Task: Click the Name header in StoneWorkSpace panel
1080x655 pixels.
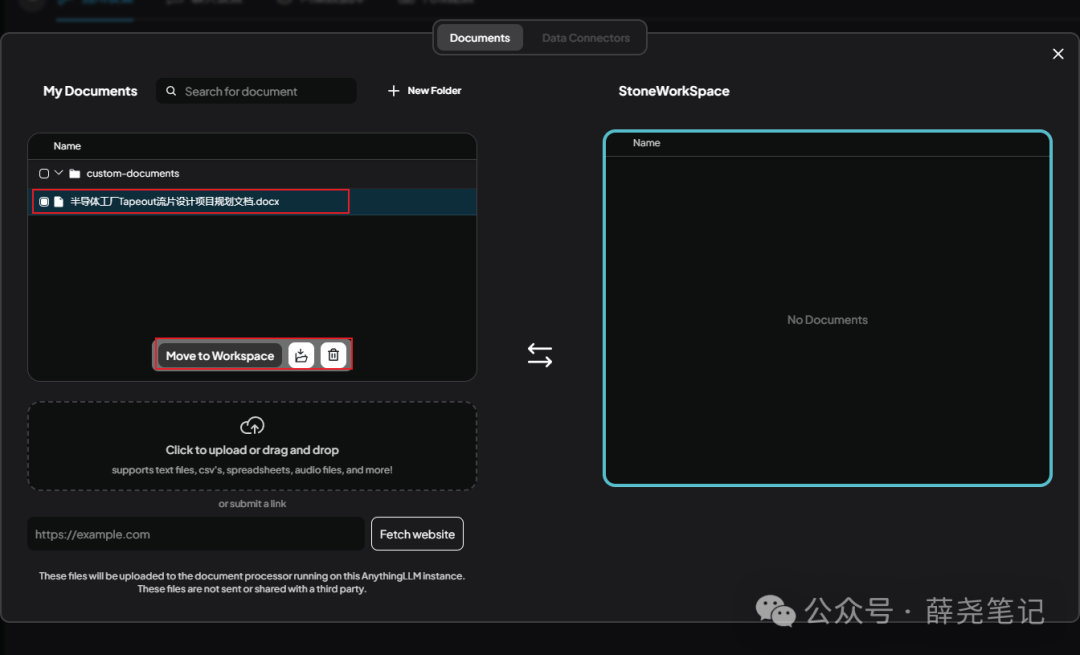Action: (646, 143)
